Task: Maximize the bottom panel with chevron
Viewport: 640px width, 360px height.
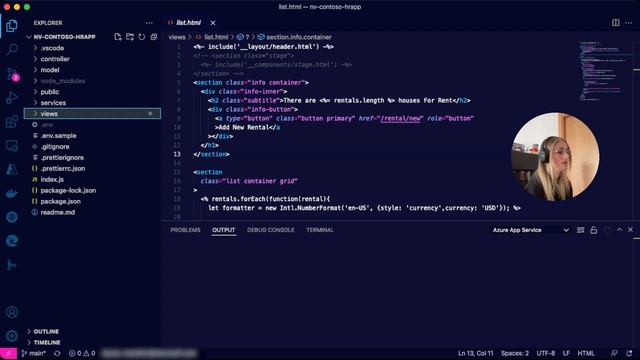Action: click(x=619, y=230)
